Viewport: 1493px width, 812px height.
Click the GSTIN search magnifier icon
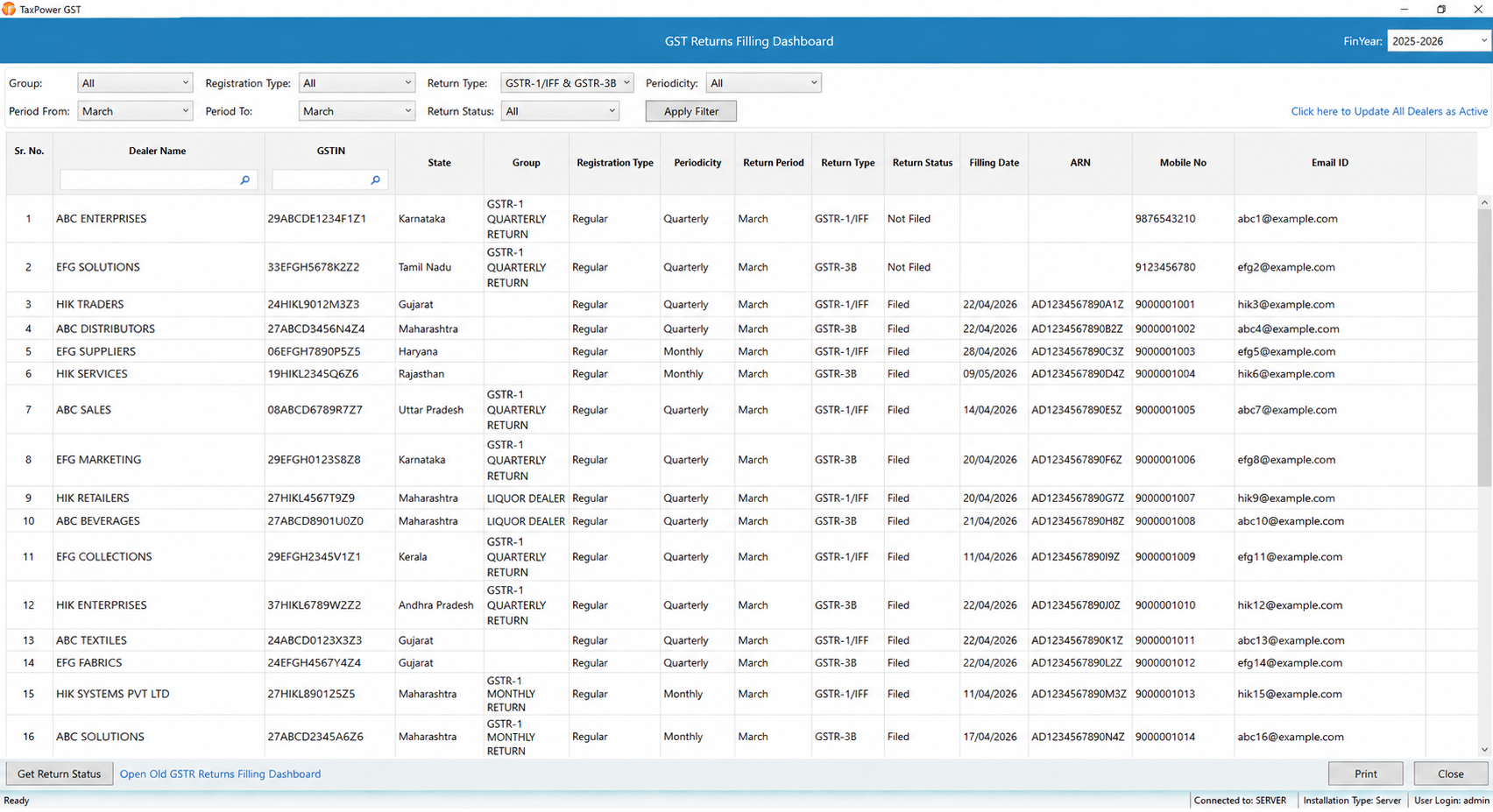pos(375,180)
